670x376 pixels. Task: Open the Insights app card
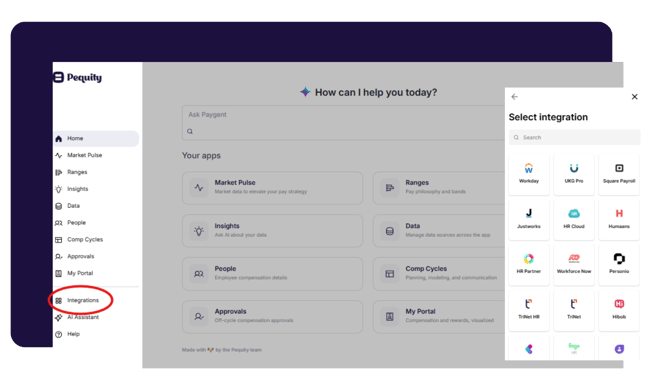272,231
